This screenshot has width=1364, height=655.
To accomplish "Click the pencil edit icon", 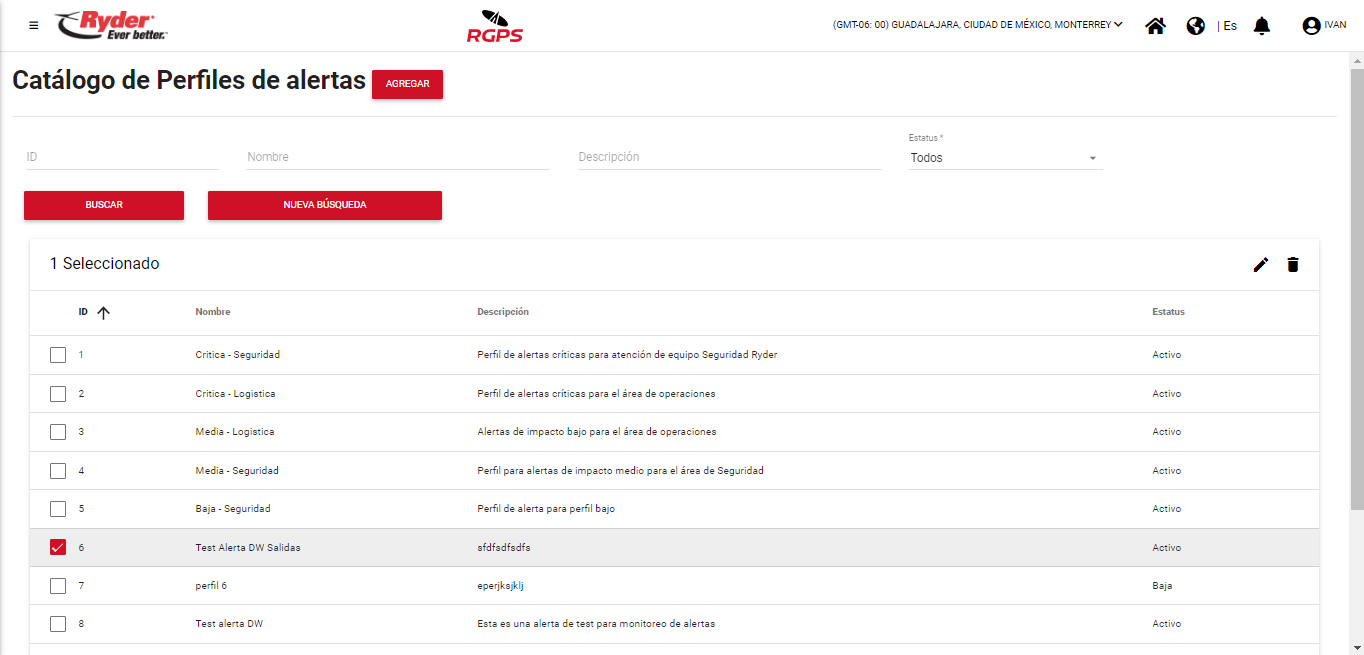I will pyautogui.click(x=1261, y=264).
